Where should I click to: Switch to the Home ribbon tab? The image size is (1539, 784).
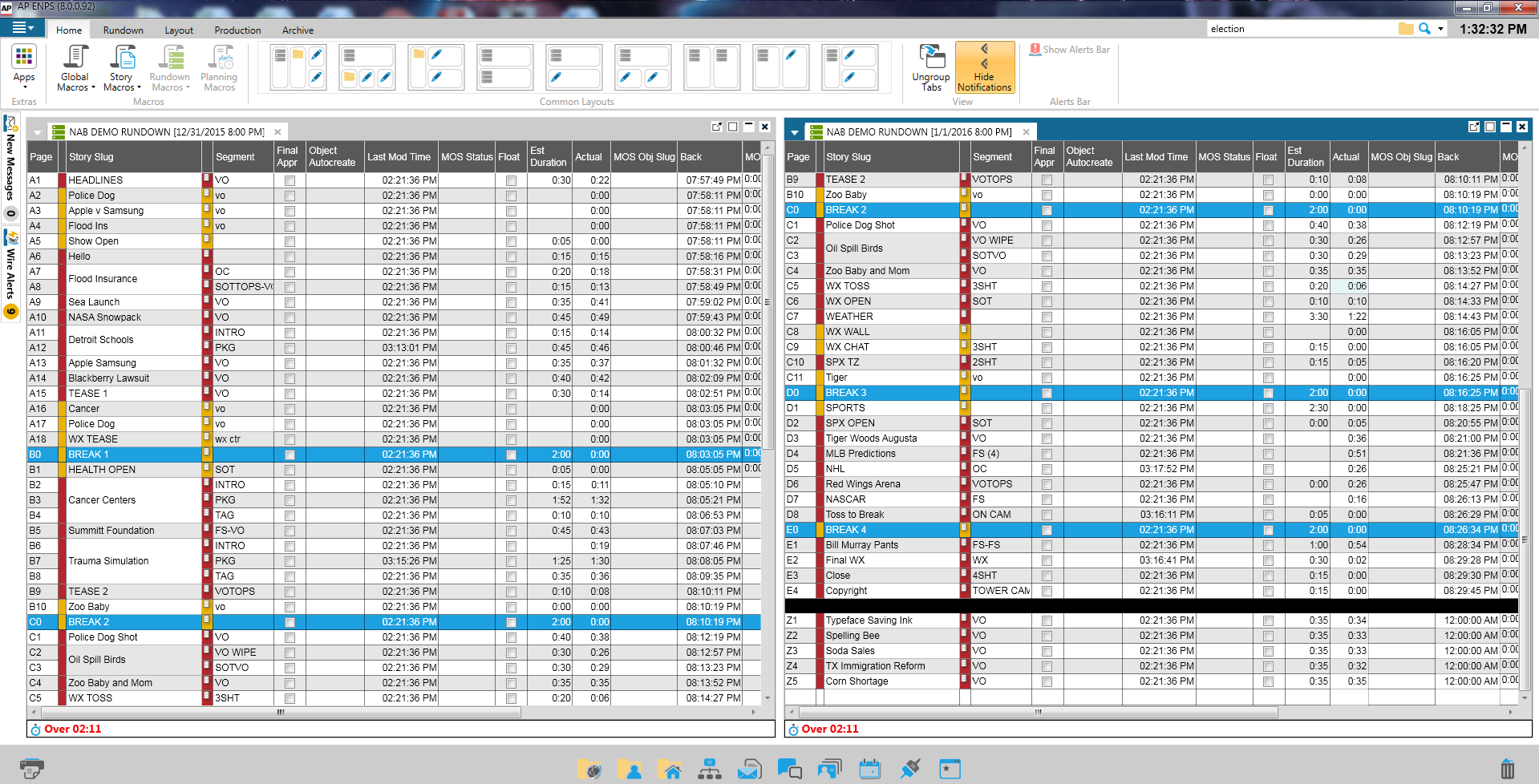click(x=69, y=30)
